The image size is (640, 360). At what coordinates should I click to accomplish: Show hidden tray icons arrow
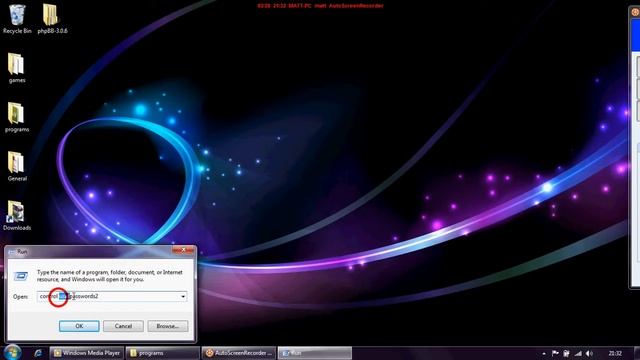click(x=544, y=353)
